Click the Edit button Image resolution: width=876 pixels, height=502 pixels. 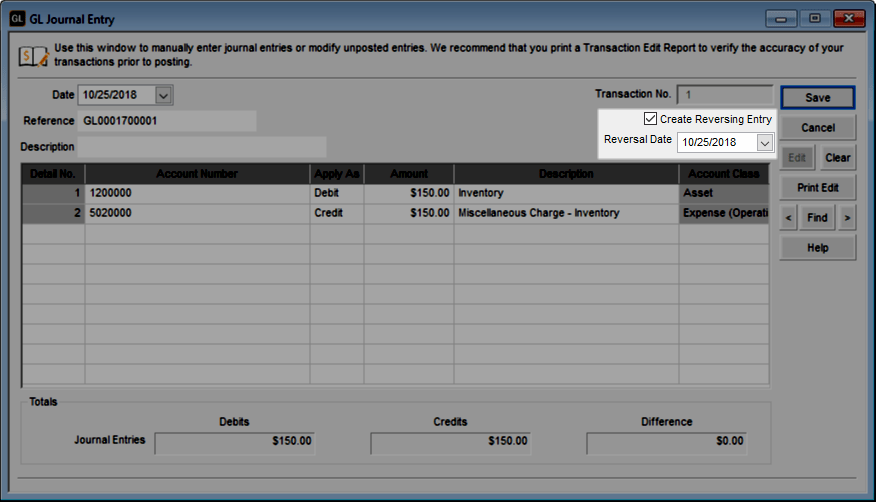[797, 158]
